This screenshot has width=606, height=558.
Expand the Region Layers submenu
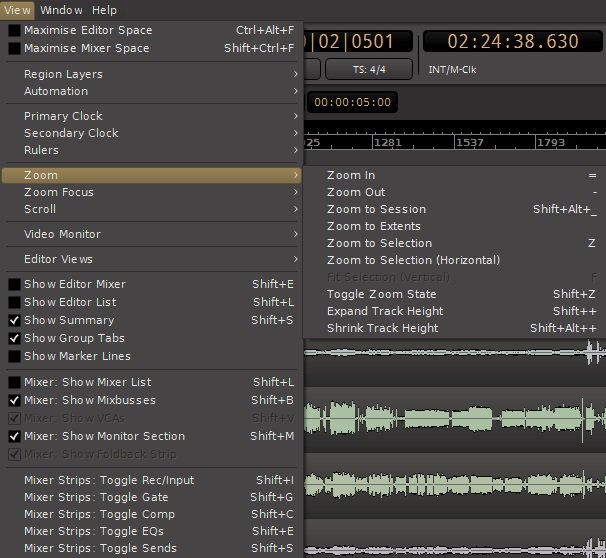pos(152,74)
